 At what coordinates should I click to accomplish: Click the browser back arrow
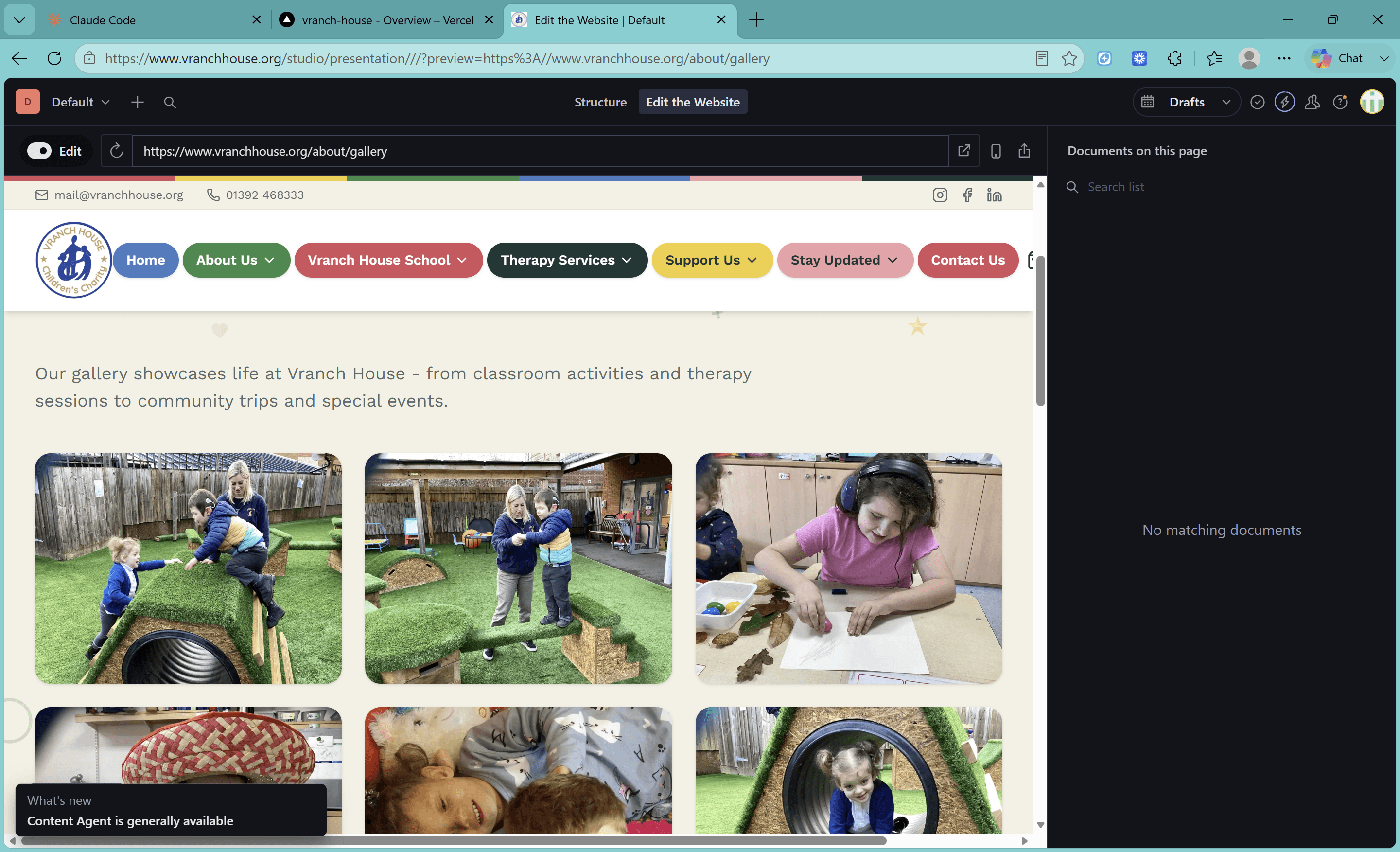click(19, 58)
